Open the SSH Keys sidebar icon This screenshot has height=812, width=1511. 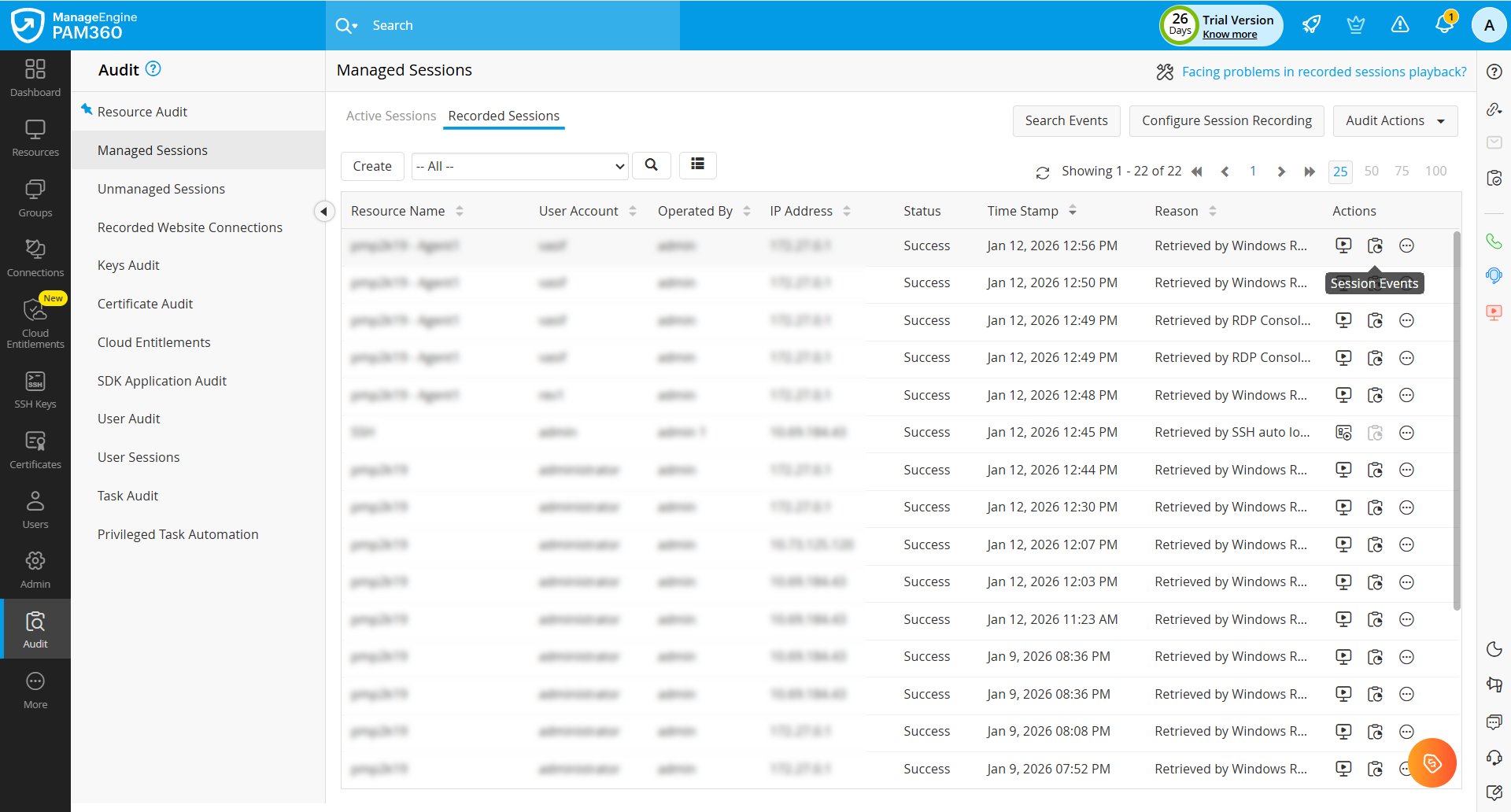click(x=35, y=390)
